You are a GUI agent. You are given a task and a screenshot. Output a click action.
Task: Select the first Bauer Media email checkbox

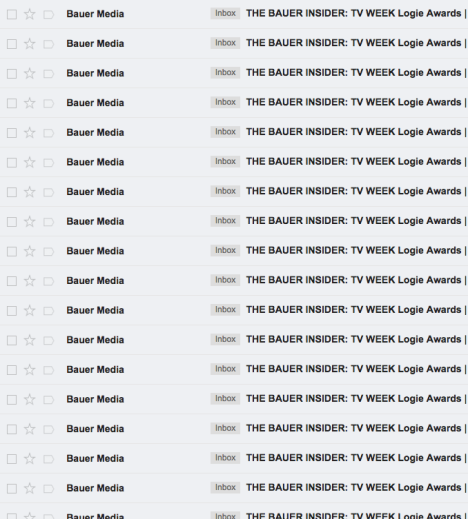(x=12, y=14)
